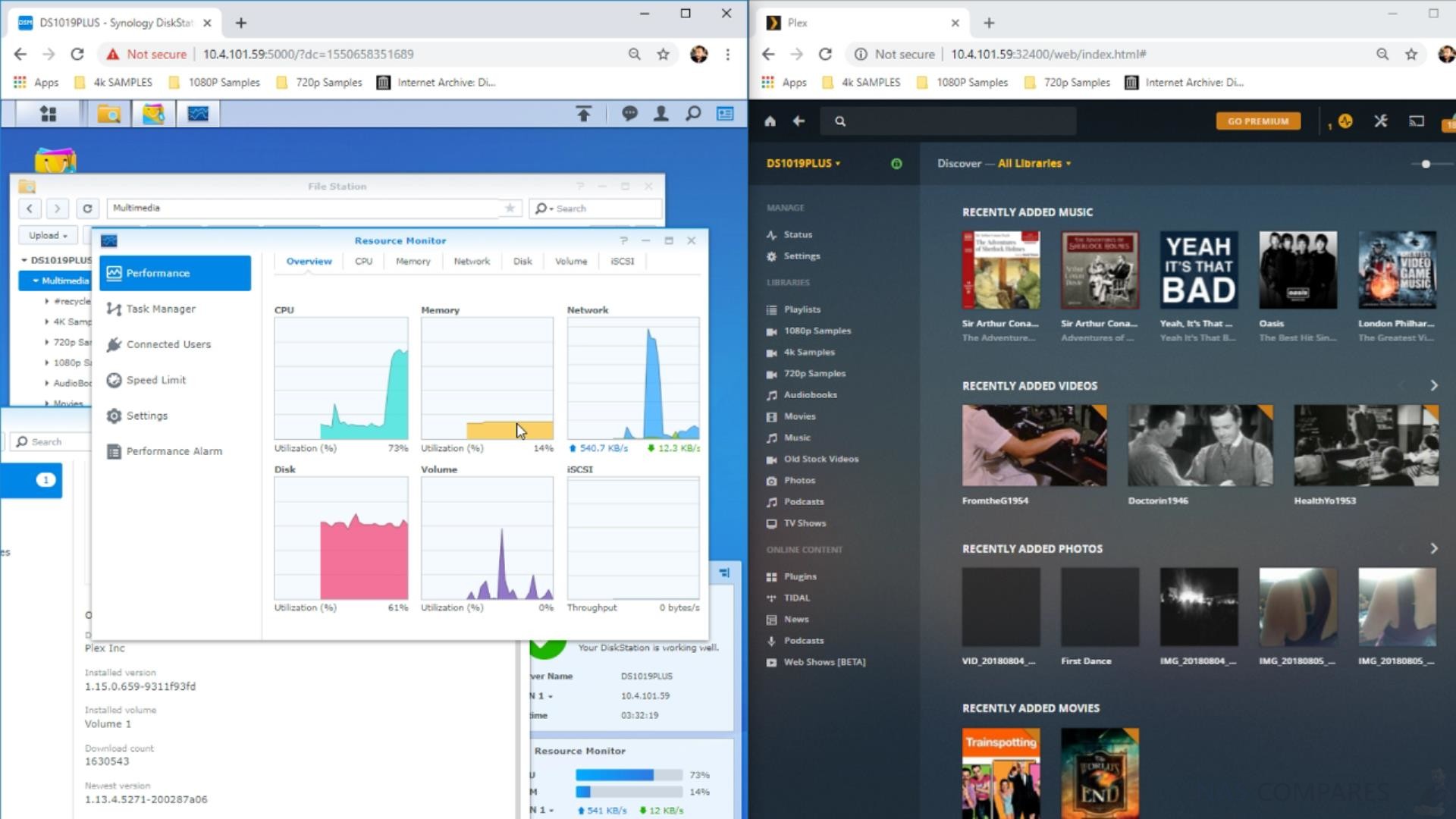Select Resource Monitor taskbar icon in DSM
Image resolution: width=1456 pixels, height=819 pixels.
(x=198, y=114)
